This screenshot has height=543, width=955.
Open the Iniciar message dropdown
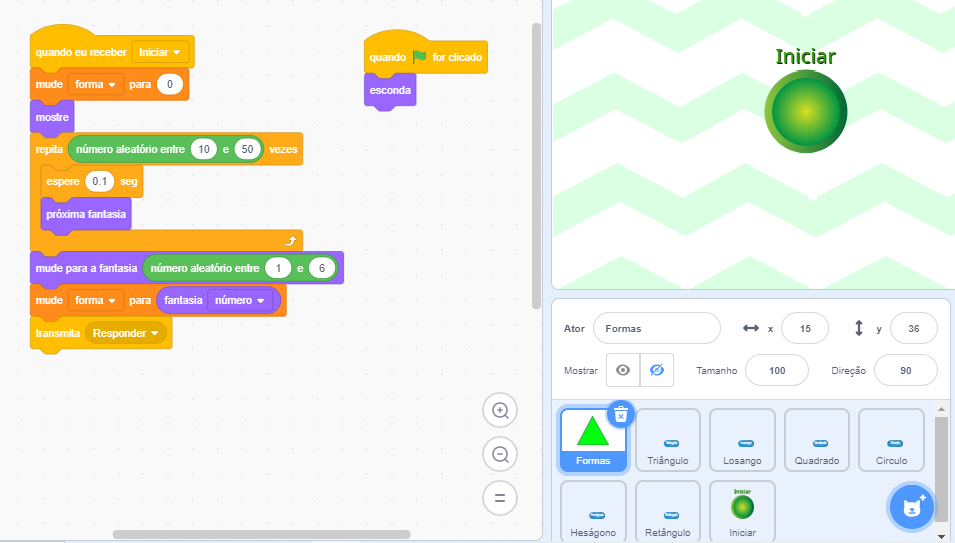coord(162,52)
